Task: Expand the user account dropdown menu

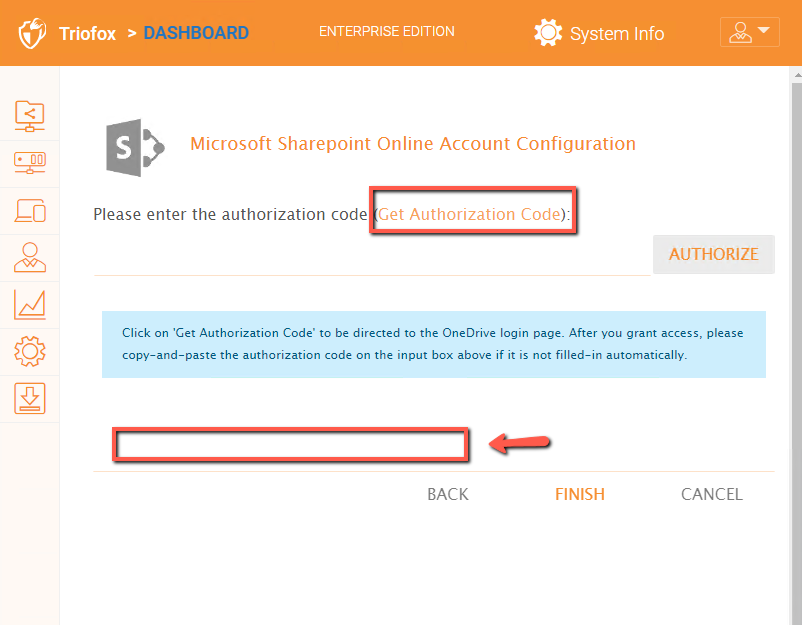Action: pos(749,32)
